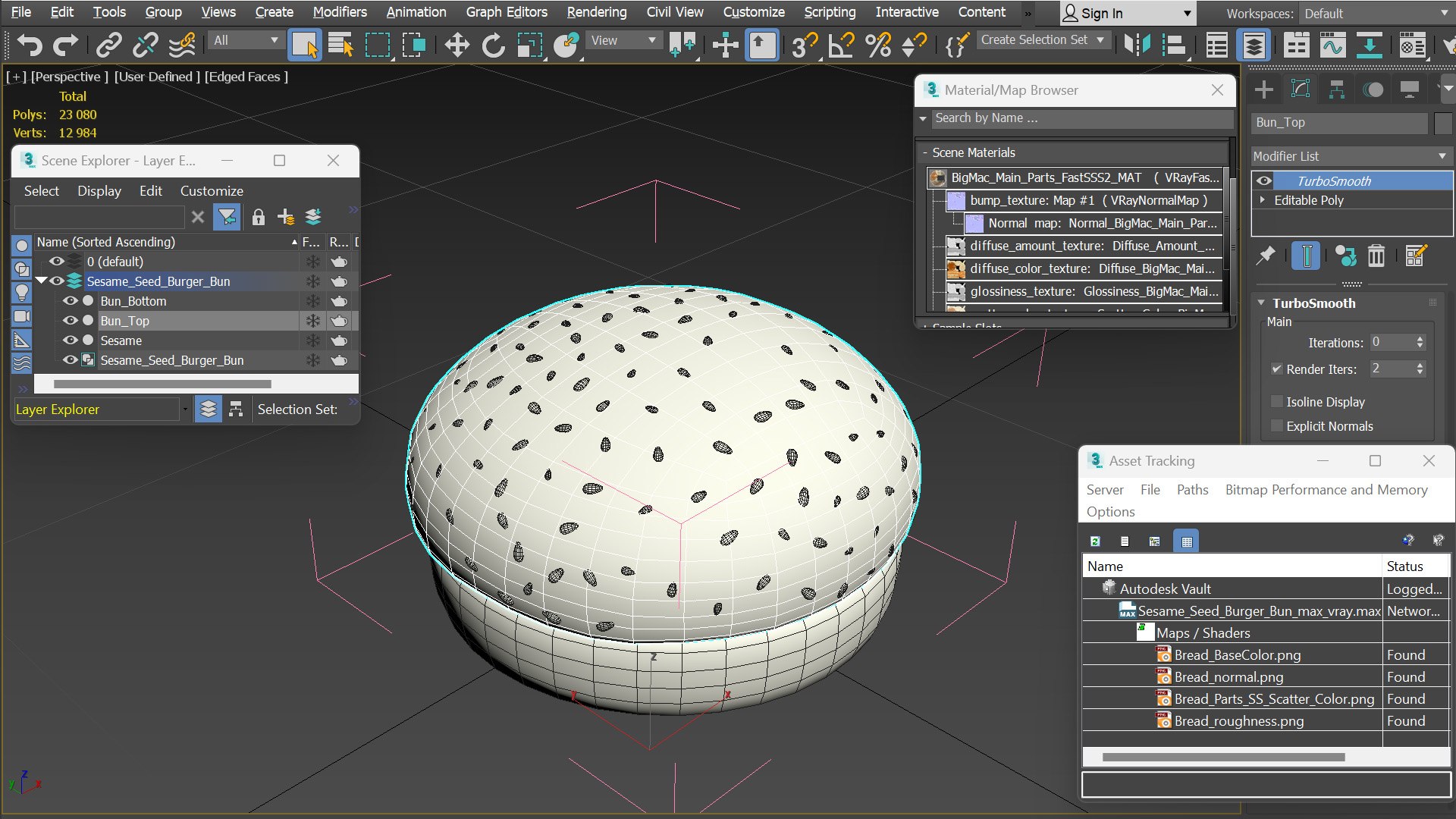Toggle visibility of 0 (default) layer
The height and width of the screenshot is (819, 1456).
pyautogui.click(x=56, y=262)
